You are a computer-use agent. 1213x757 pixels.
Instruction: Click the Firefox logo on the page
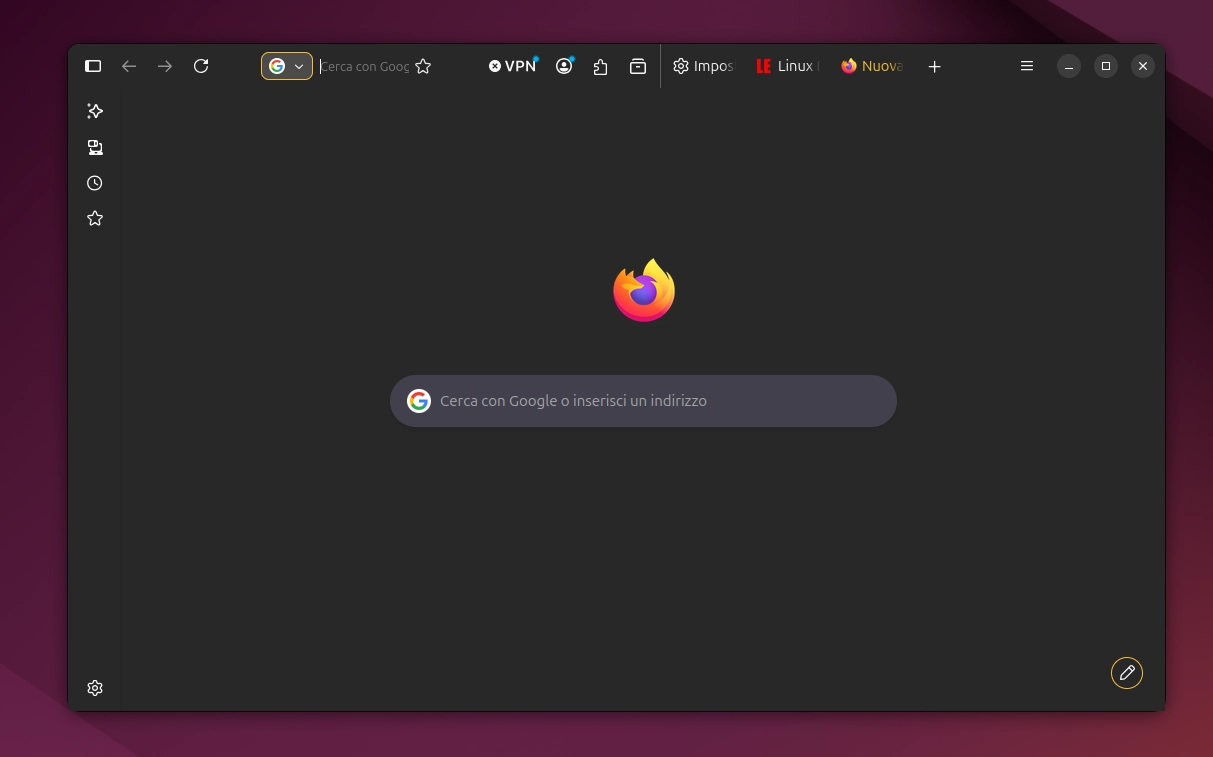pos(643,291)
